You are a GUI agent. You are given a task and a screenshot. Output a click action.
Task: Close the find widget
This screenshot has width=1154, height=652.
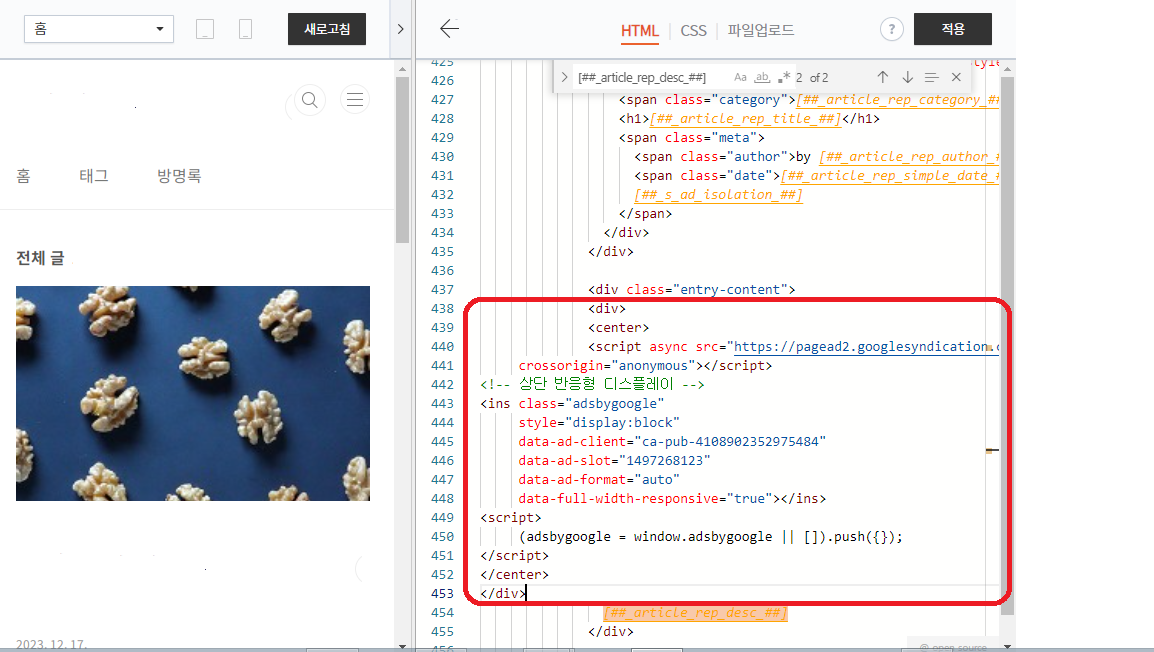pyautogui.click(x=956, y=77)
